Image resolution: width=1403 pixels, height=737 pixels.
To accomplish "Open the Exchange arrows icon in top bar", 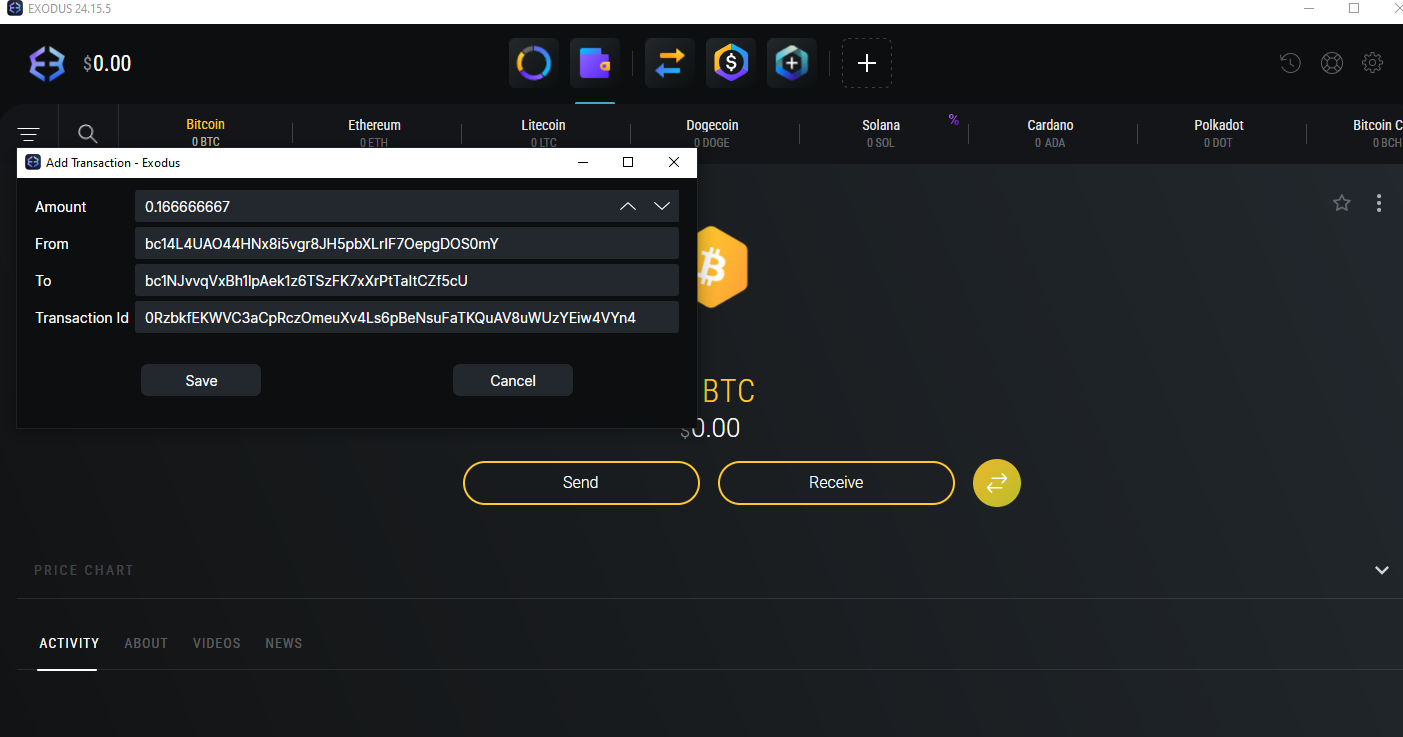I will [670, 64].
